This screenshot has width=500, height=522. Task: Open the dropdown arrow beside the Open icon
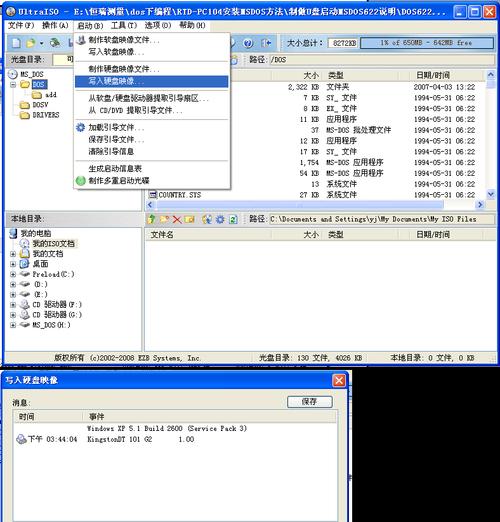(41, 43)
